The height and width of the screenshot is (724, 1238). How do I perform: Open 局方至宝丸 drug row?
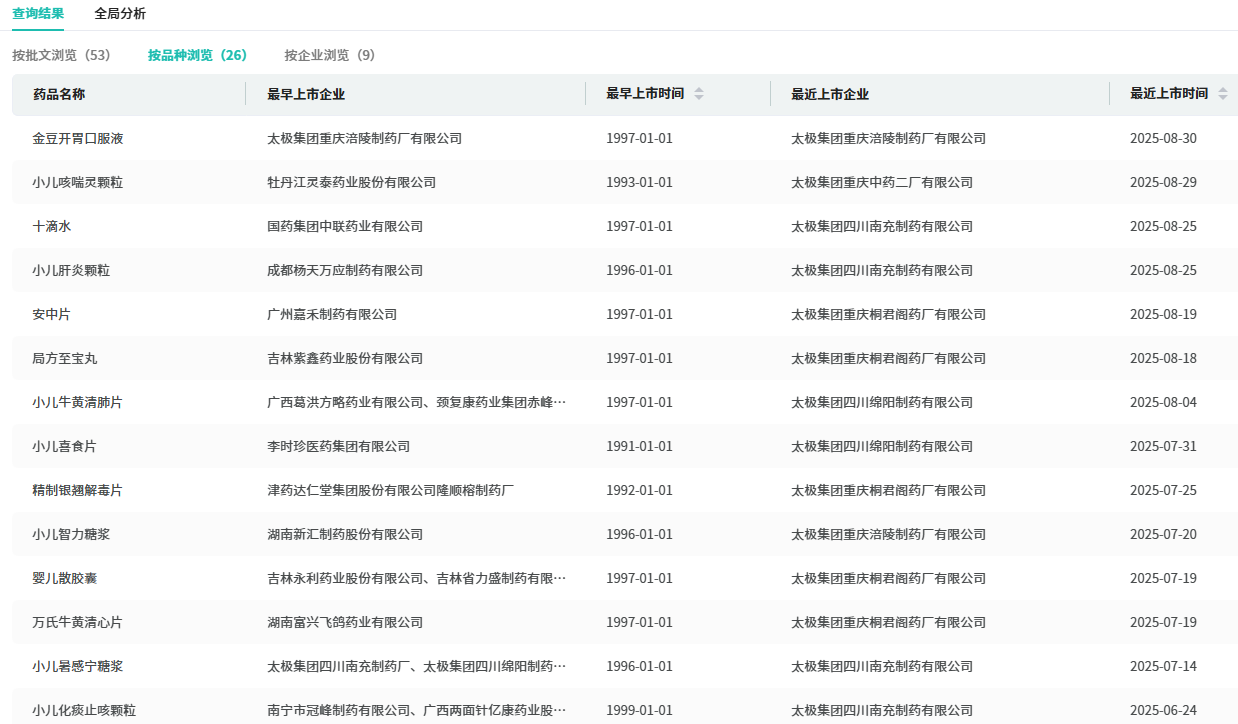[65, 358]
